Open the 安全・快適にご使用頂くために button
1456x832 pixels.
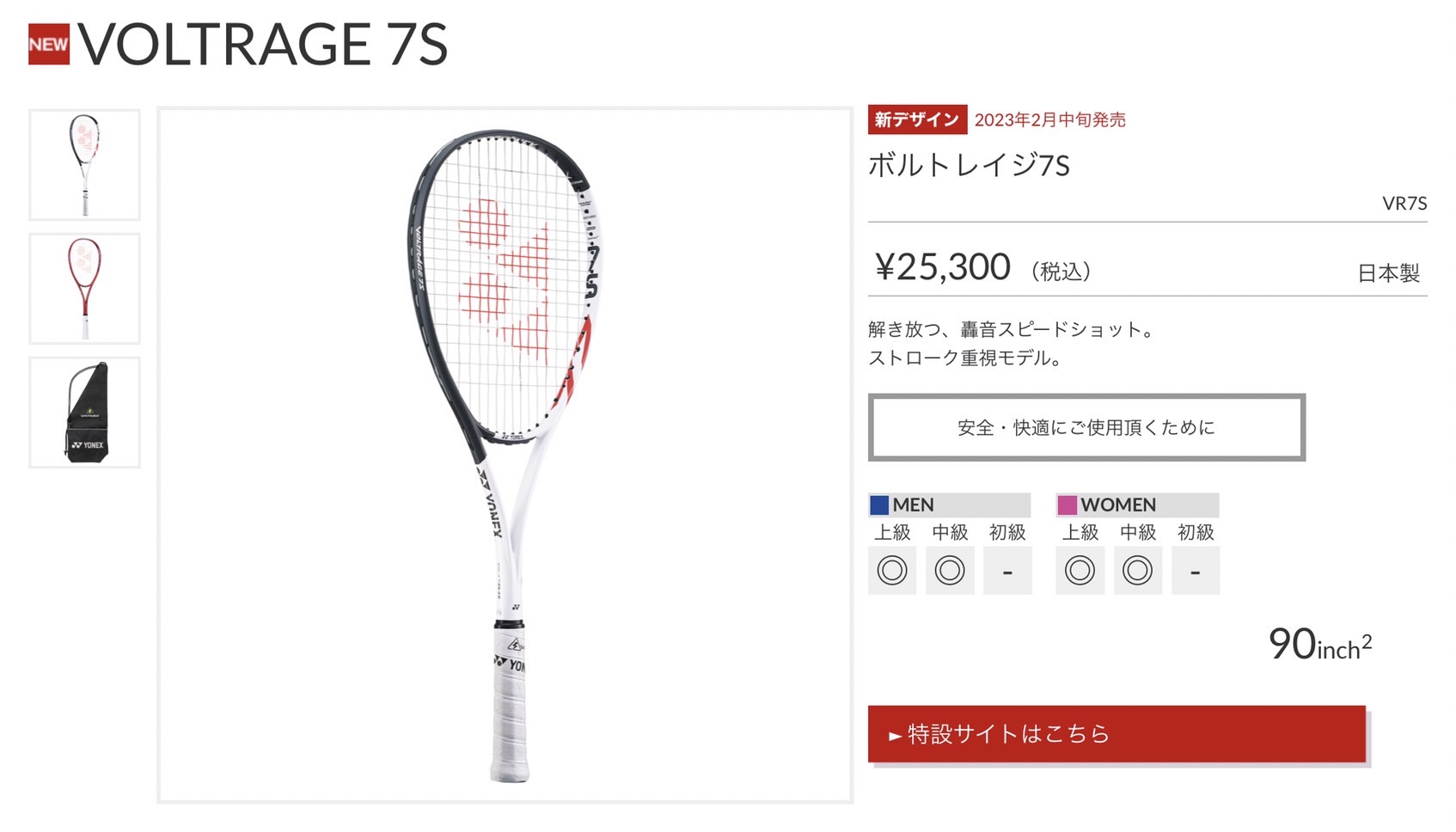(1086, 427)
